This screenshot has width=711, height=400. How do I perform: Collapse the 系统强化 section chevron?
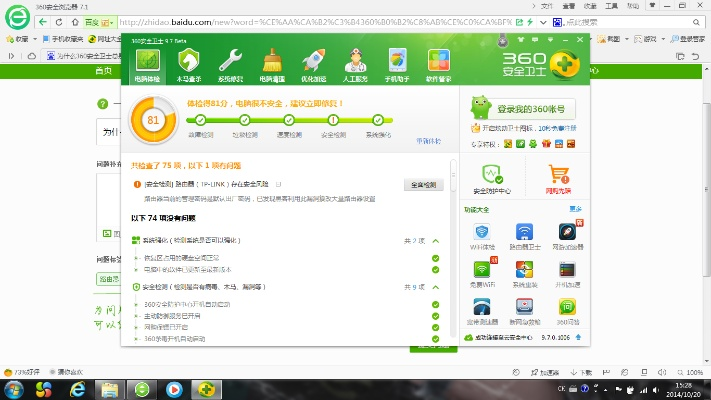click(435, 241)
